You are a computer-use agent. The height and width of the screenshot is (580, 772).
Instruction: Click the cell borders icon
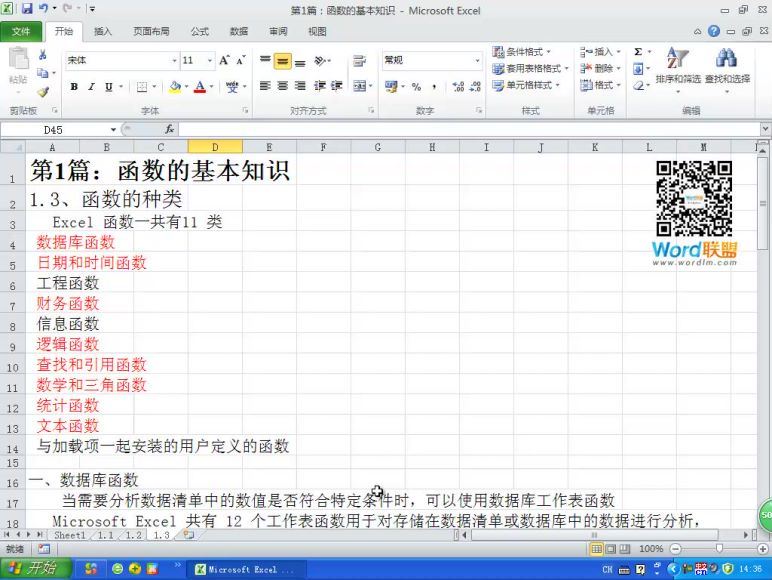[x=142, y=87]
